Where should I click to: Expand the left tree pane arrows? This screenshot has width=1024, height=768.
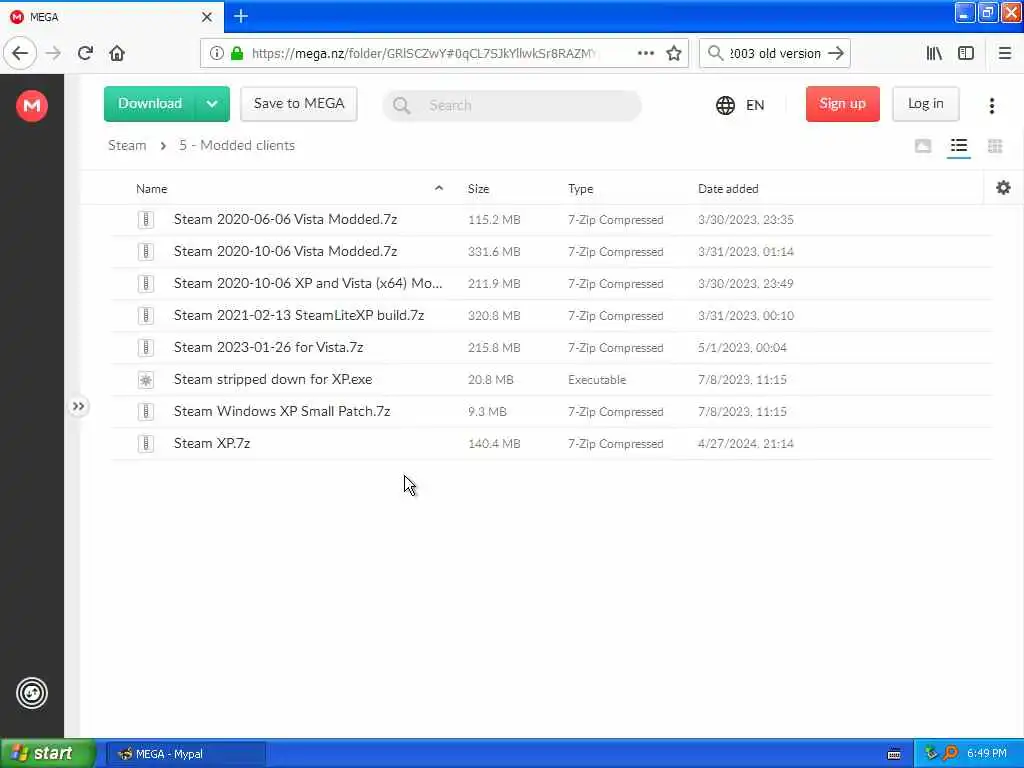click(x=78, y=406)
